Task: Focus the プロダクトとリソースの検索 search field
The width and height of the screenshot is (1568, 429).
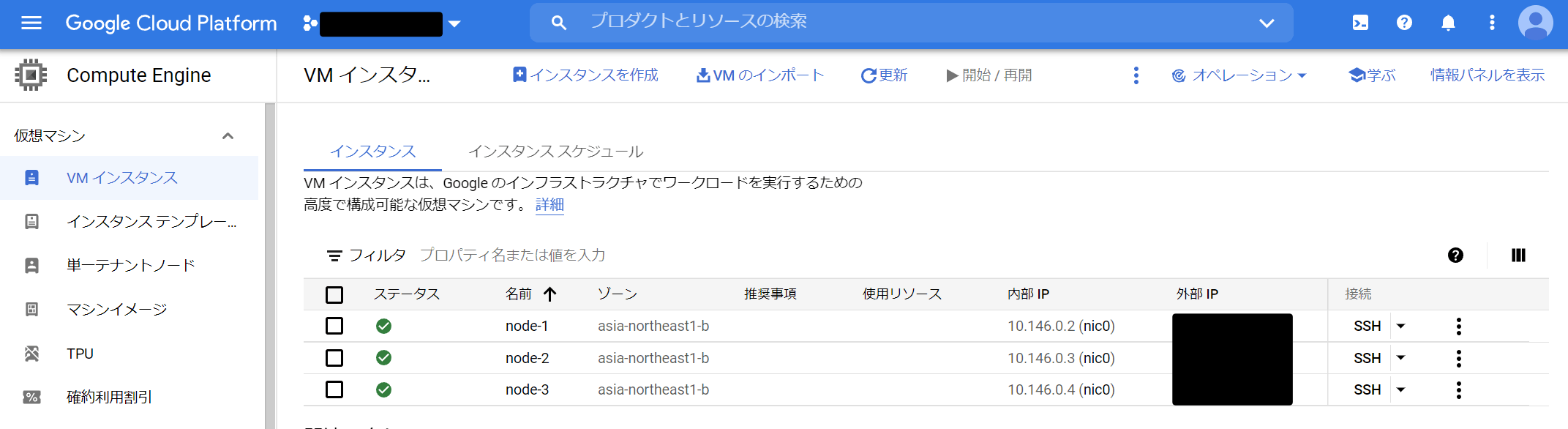Action: click(x=911, y=23)
